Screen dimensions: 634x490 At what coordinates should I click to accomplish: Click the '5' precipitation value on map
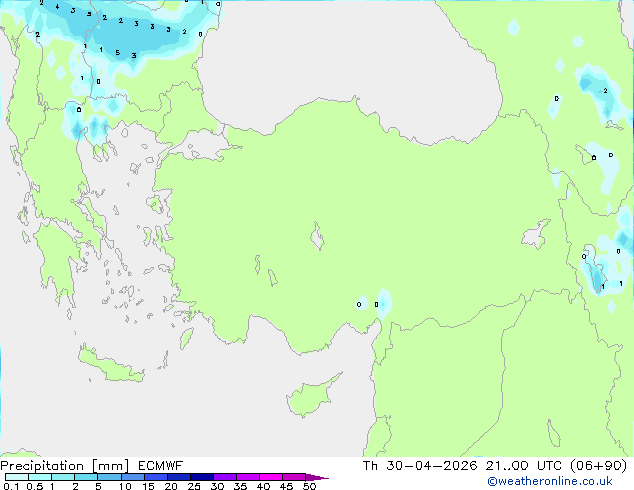pyautogui.click(x=117, y=53)
